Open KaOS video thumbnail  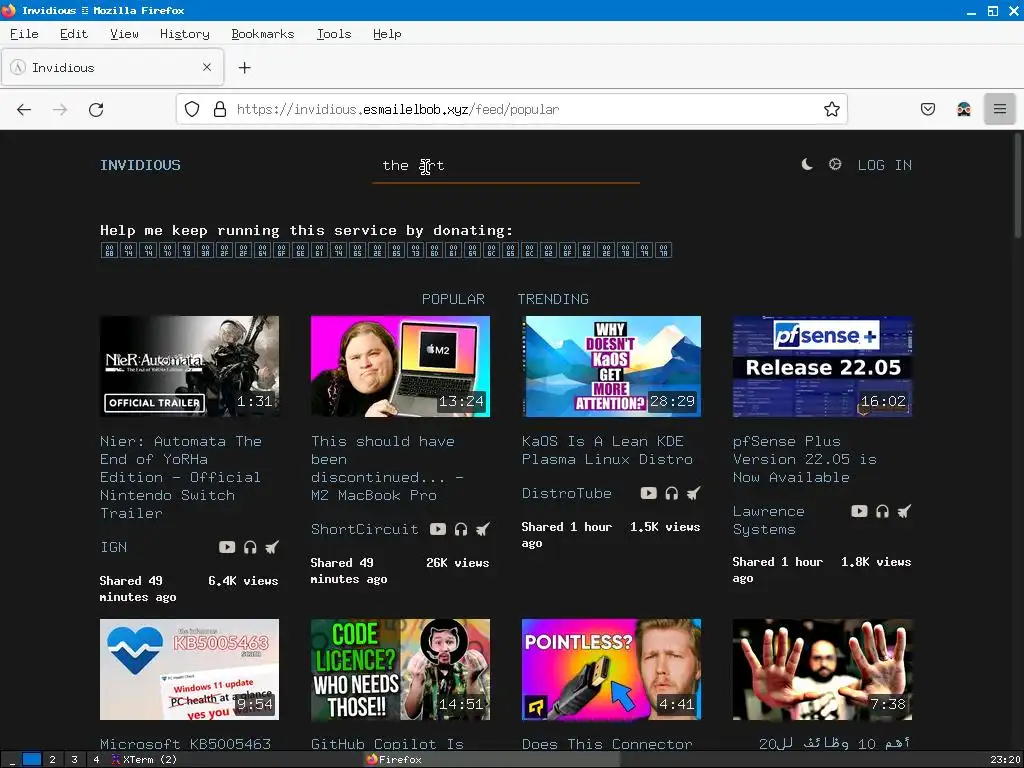[x=611, y=366]
